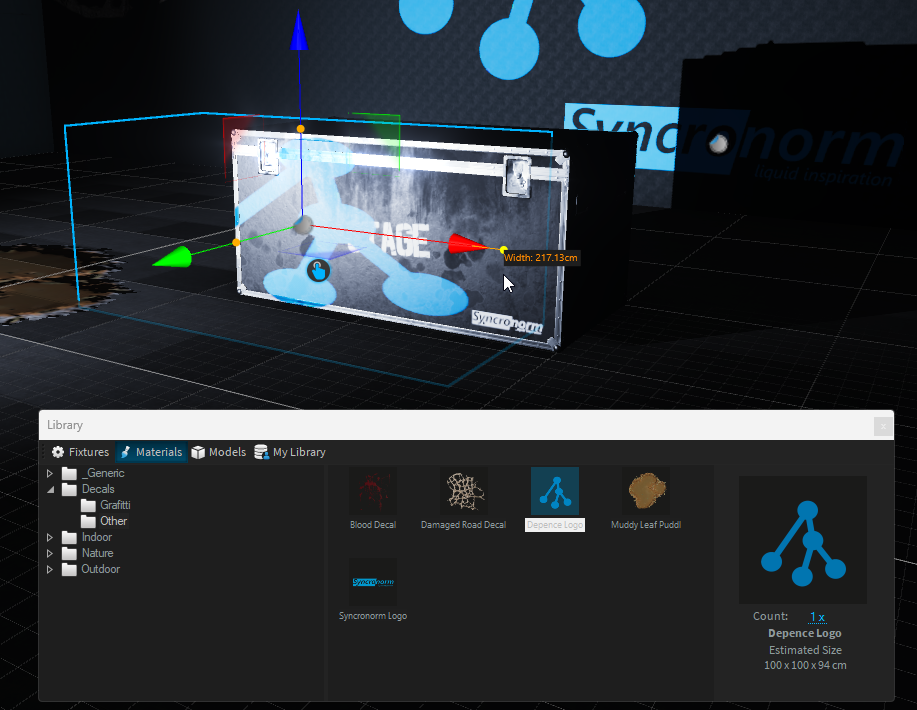This screenshot has height=710, width=917.
Task: Switch to the My Library tab
Action: point(290,452)
